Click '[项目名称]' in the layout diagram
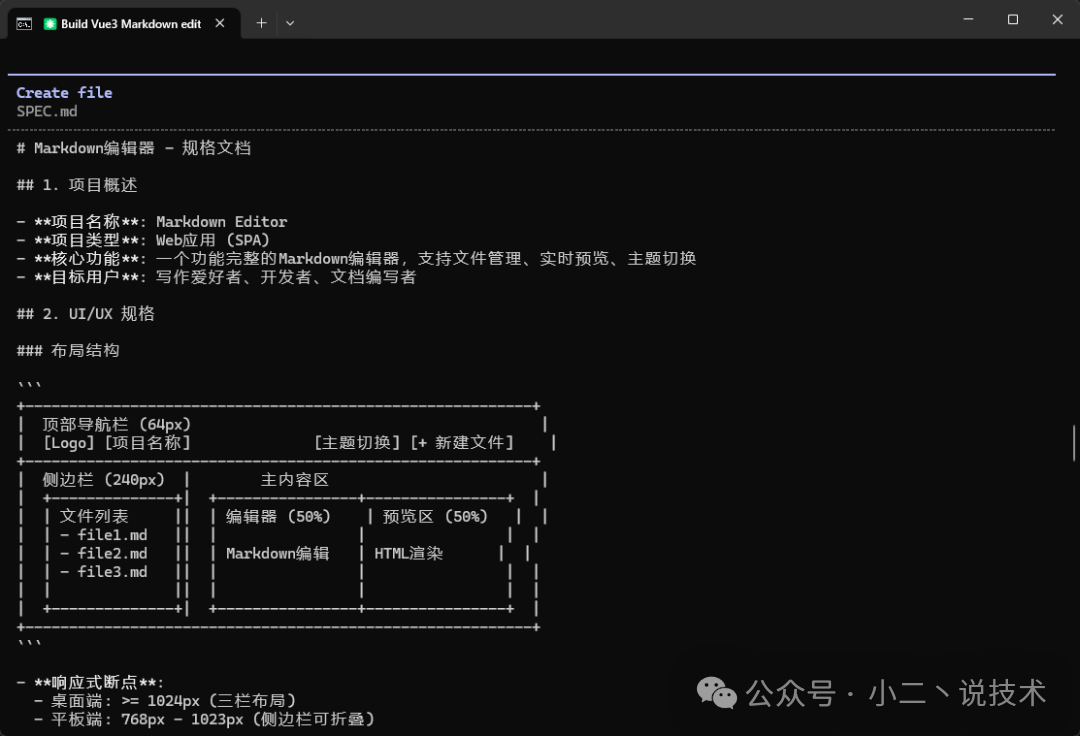 pyautogui.click(x=147, y=443)
